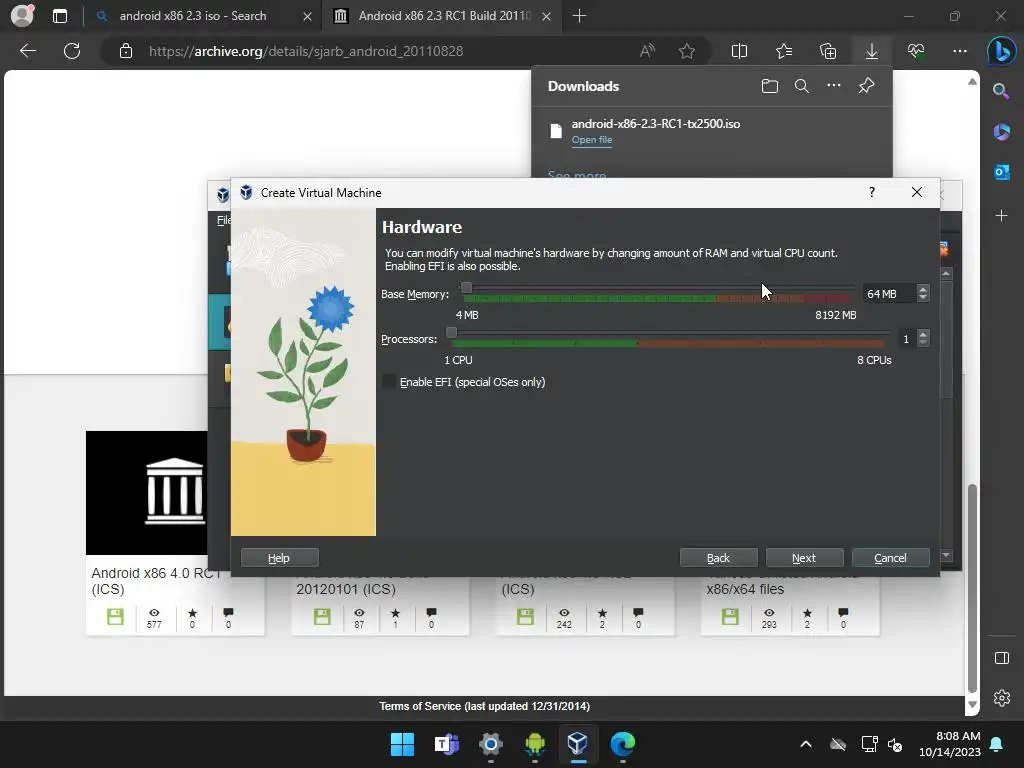
Task: Open Browser essentials heart icon
Action: click(916, 51)
